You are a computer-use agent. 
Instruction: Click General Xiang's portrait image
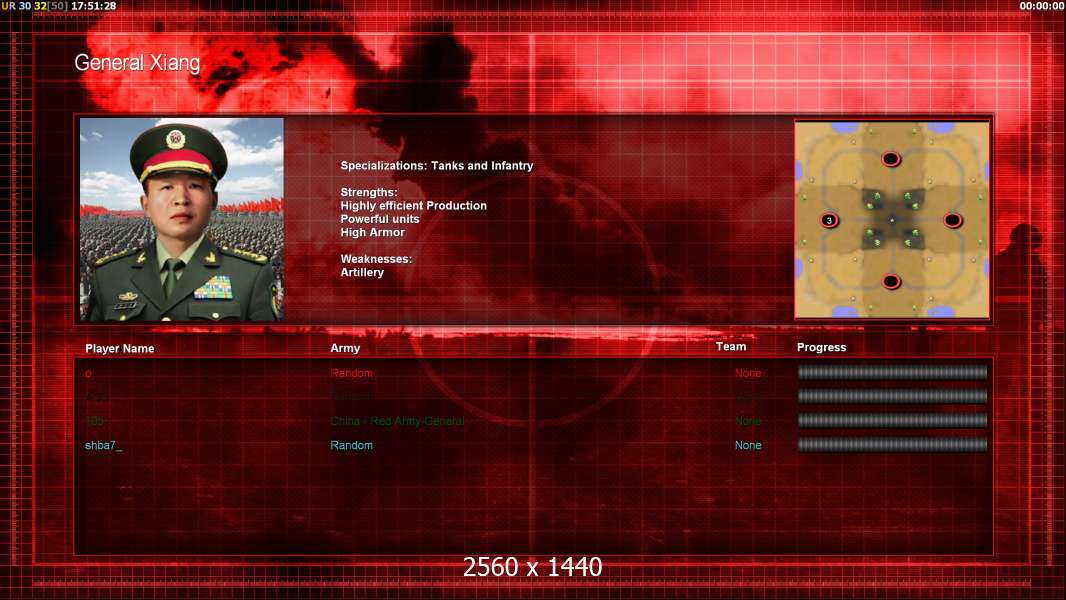click(182, 219)
